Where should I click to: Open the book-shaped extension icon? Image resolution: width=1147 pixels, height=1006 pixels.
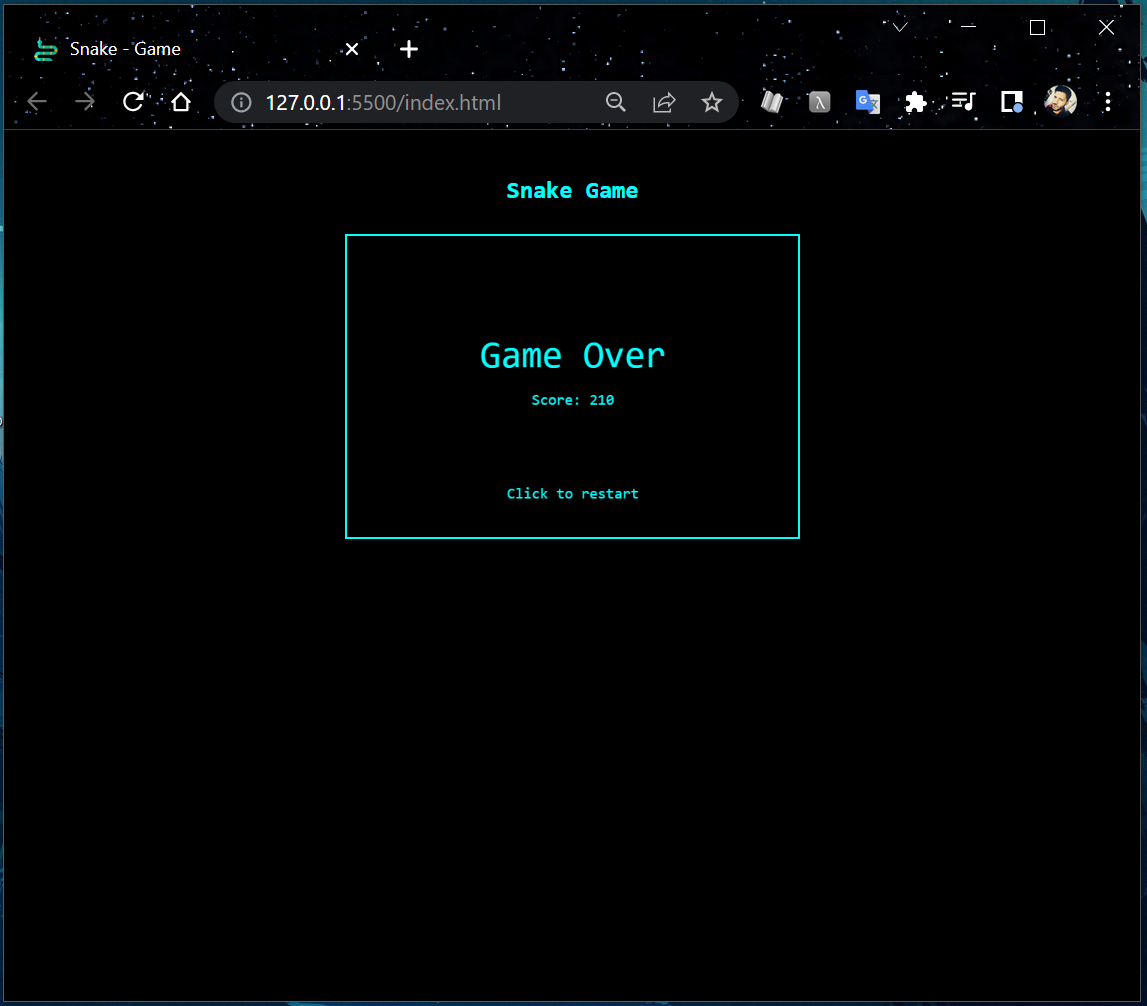771,101
